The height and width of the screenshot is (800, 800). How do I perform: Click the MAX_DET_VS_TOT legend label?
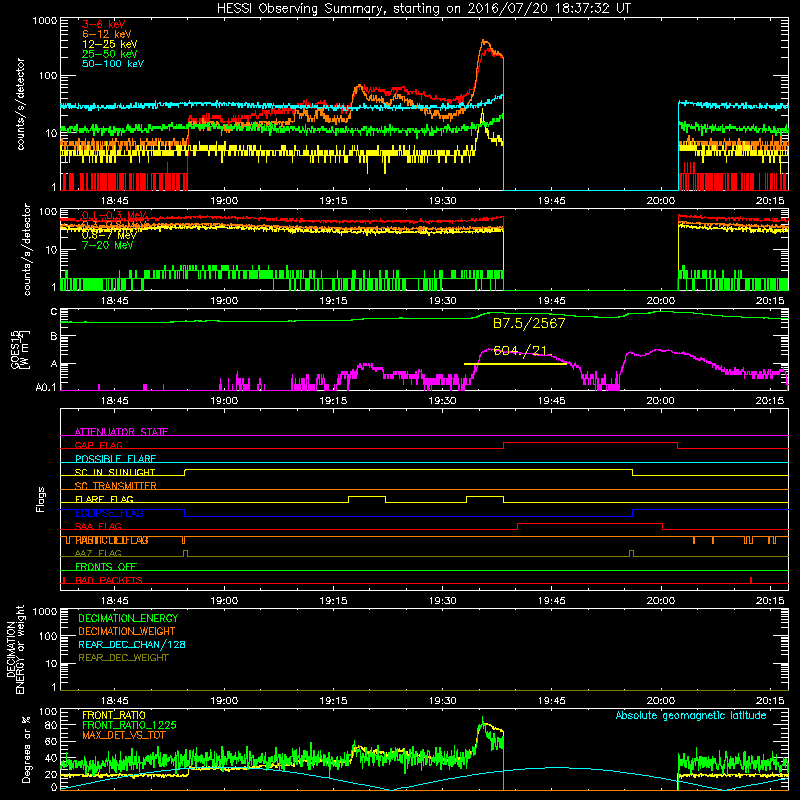click(x=124, y=735)
